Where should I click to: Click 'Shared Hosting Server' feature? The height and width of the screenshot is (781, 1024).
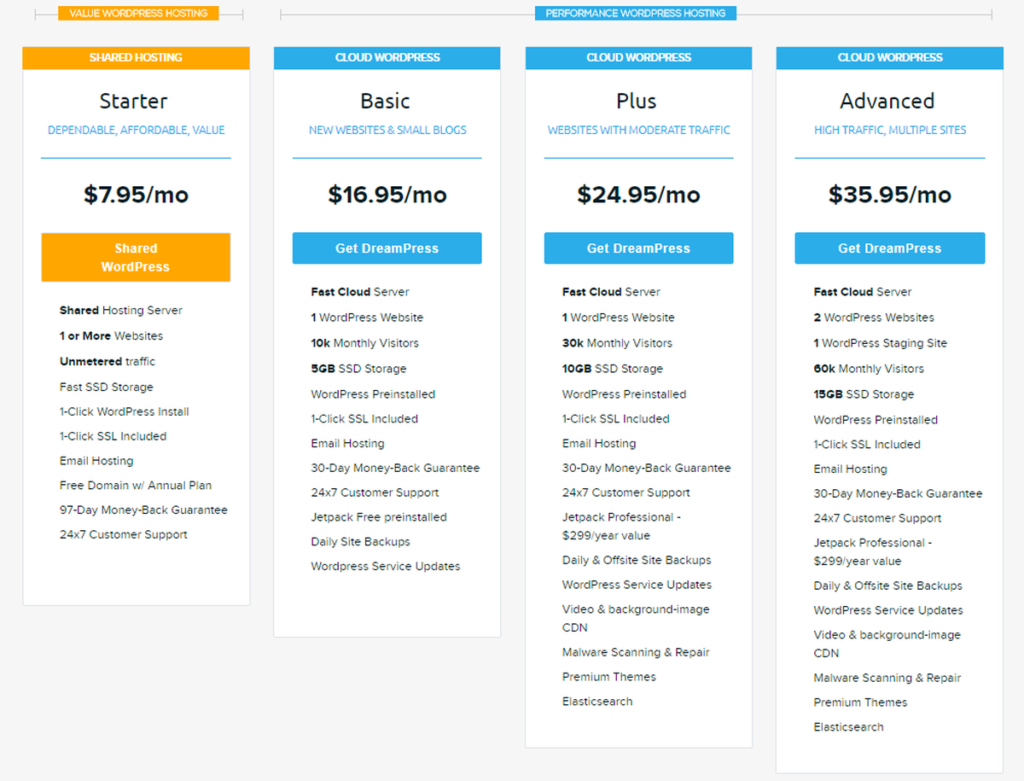coord(121,310)
